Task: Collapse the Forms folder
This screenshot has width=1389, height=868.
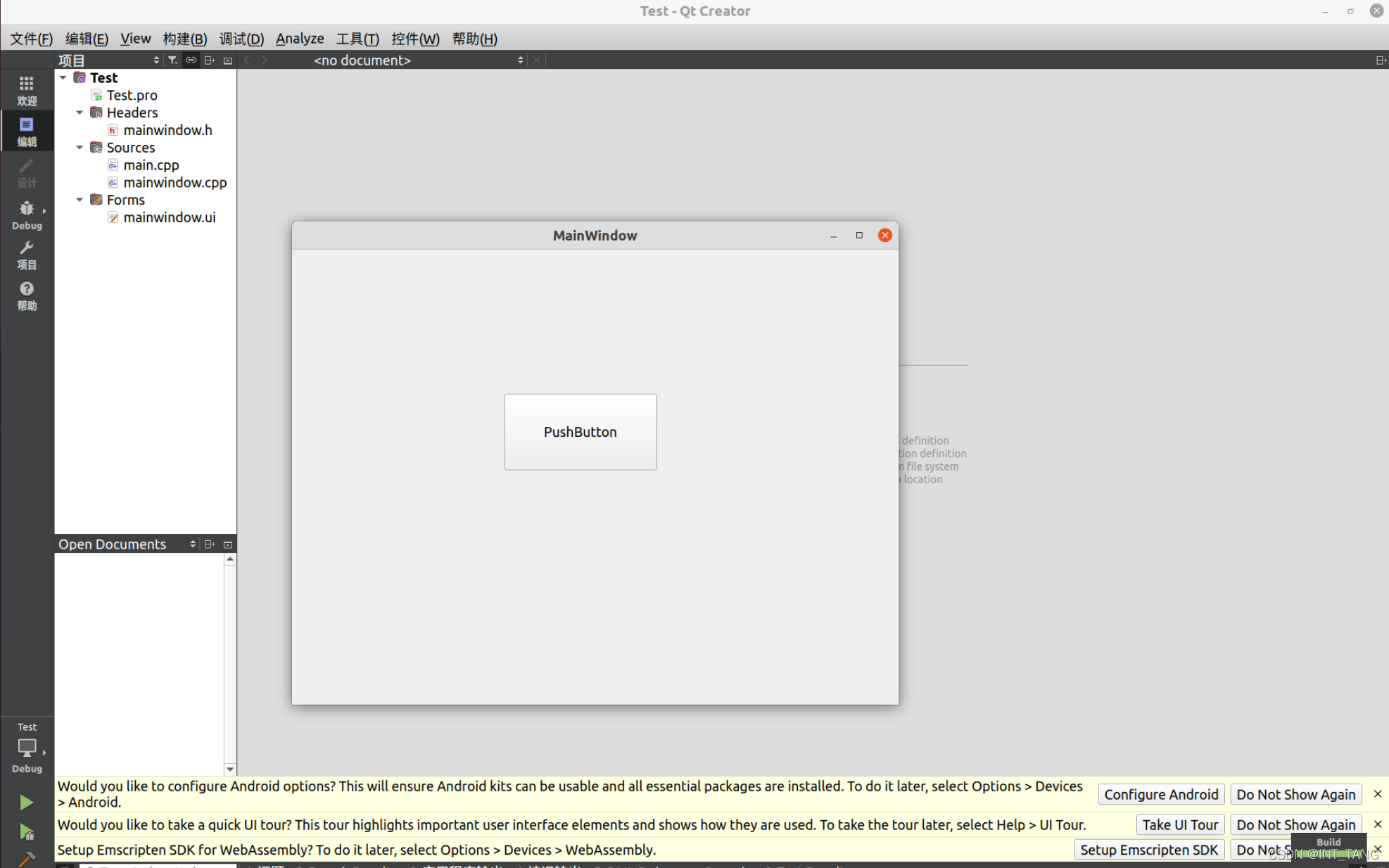Action: pyautogui.click(x=80, y=200)
